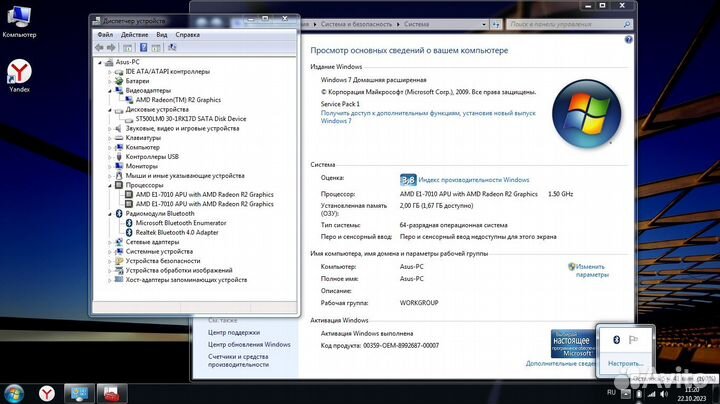Click the Клавиатуры keyboard icon
This screenshot has height=404, width=720.
click(119, 138)
